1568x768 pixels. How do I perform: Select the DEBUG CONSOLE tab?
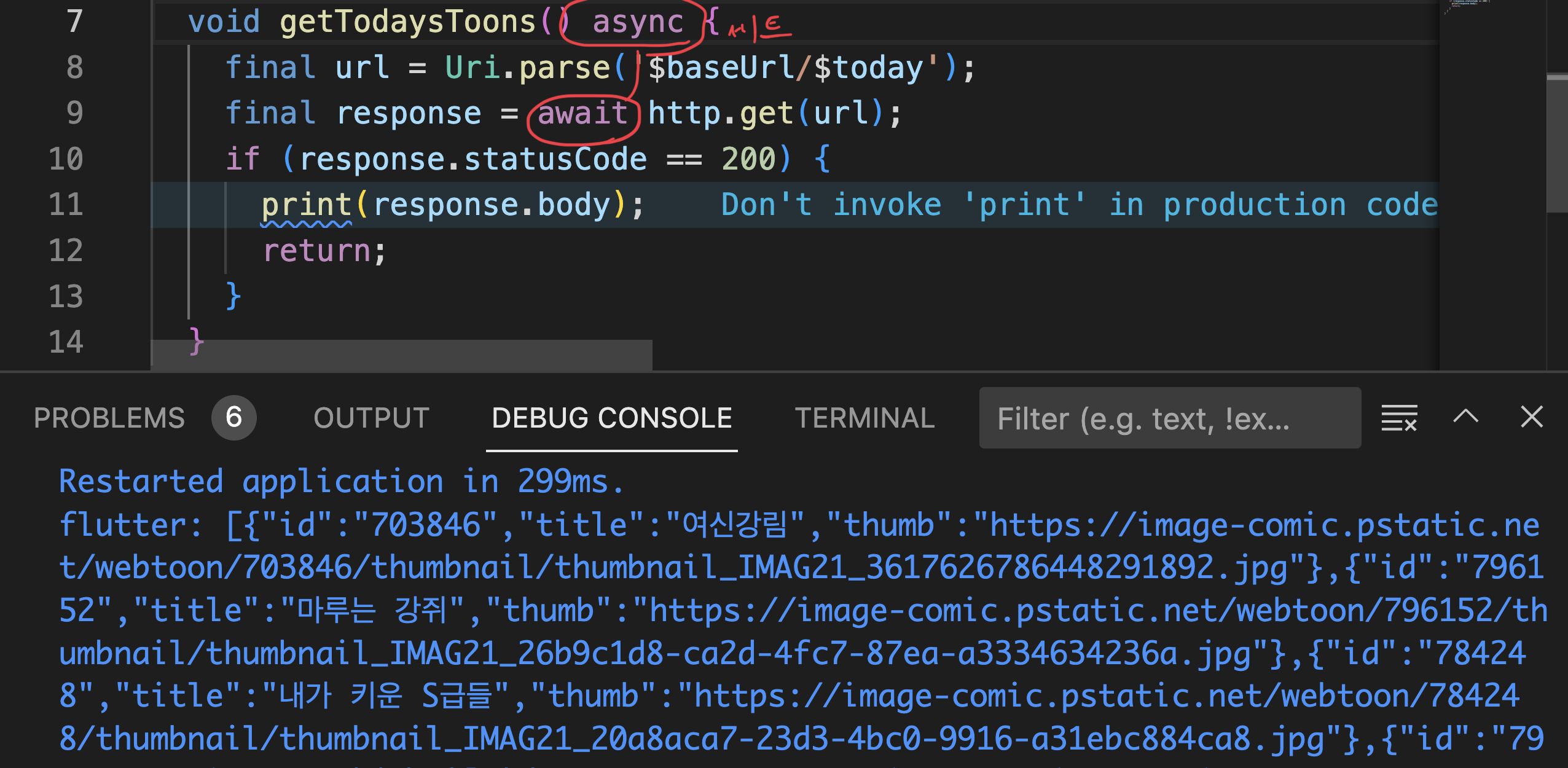[611, 418]
